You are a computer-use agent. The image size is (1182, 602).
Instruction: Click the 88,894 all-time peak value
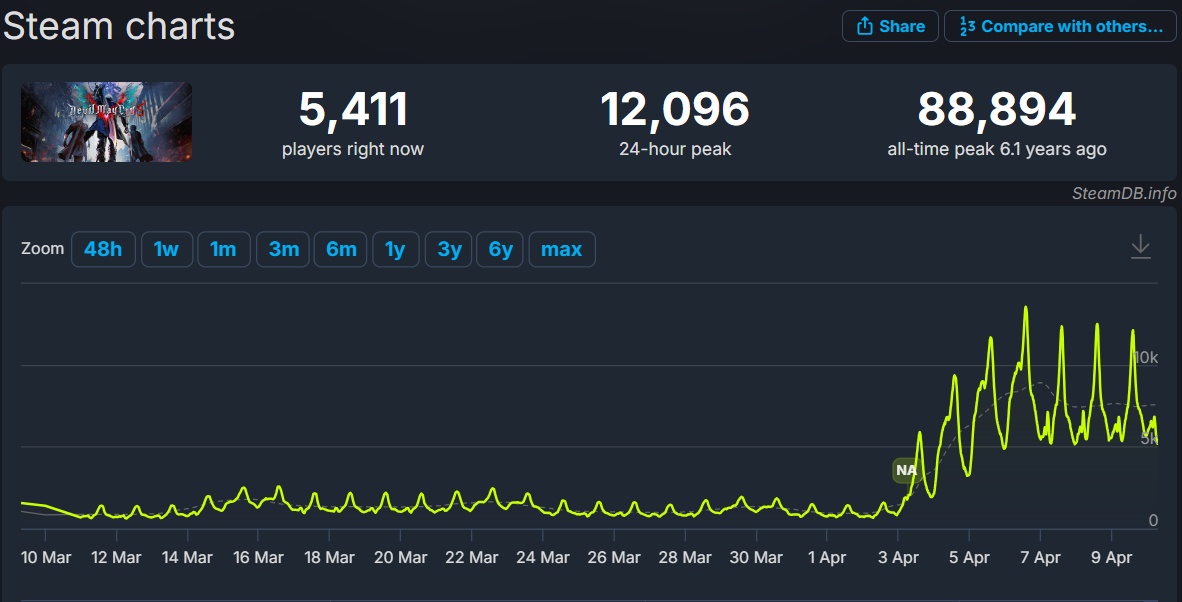pos(997,109)
